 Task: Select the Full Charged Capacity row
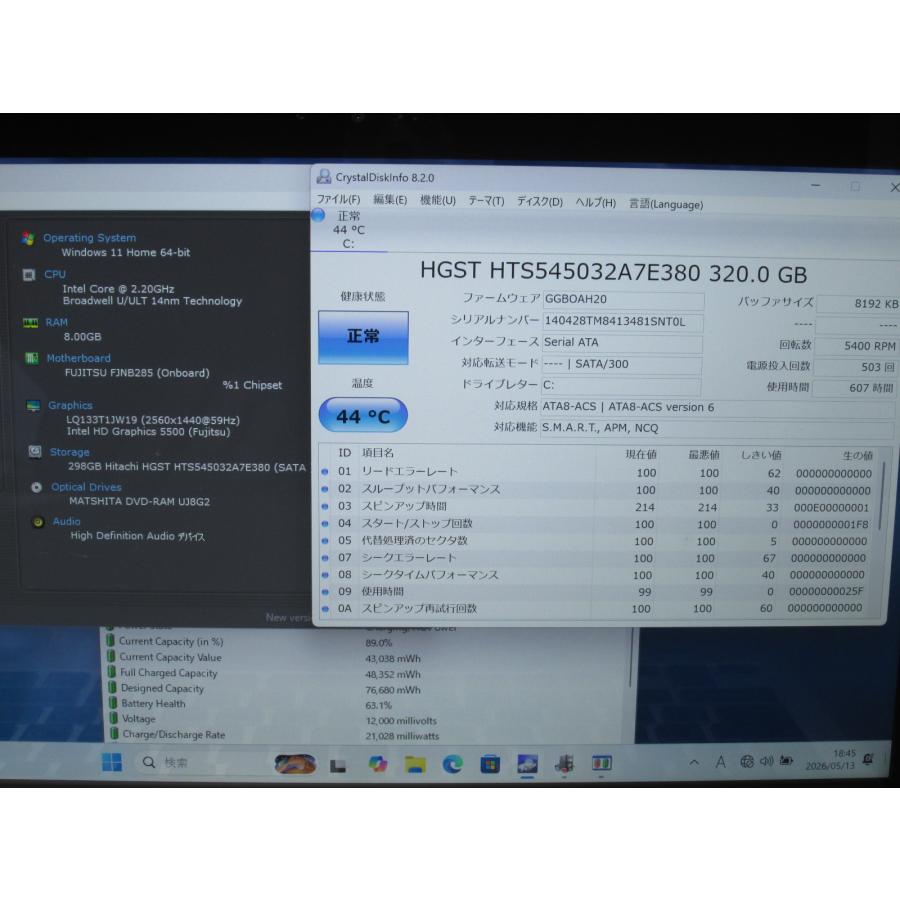click(x=367, y=673)
